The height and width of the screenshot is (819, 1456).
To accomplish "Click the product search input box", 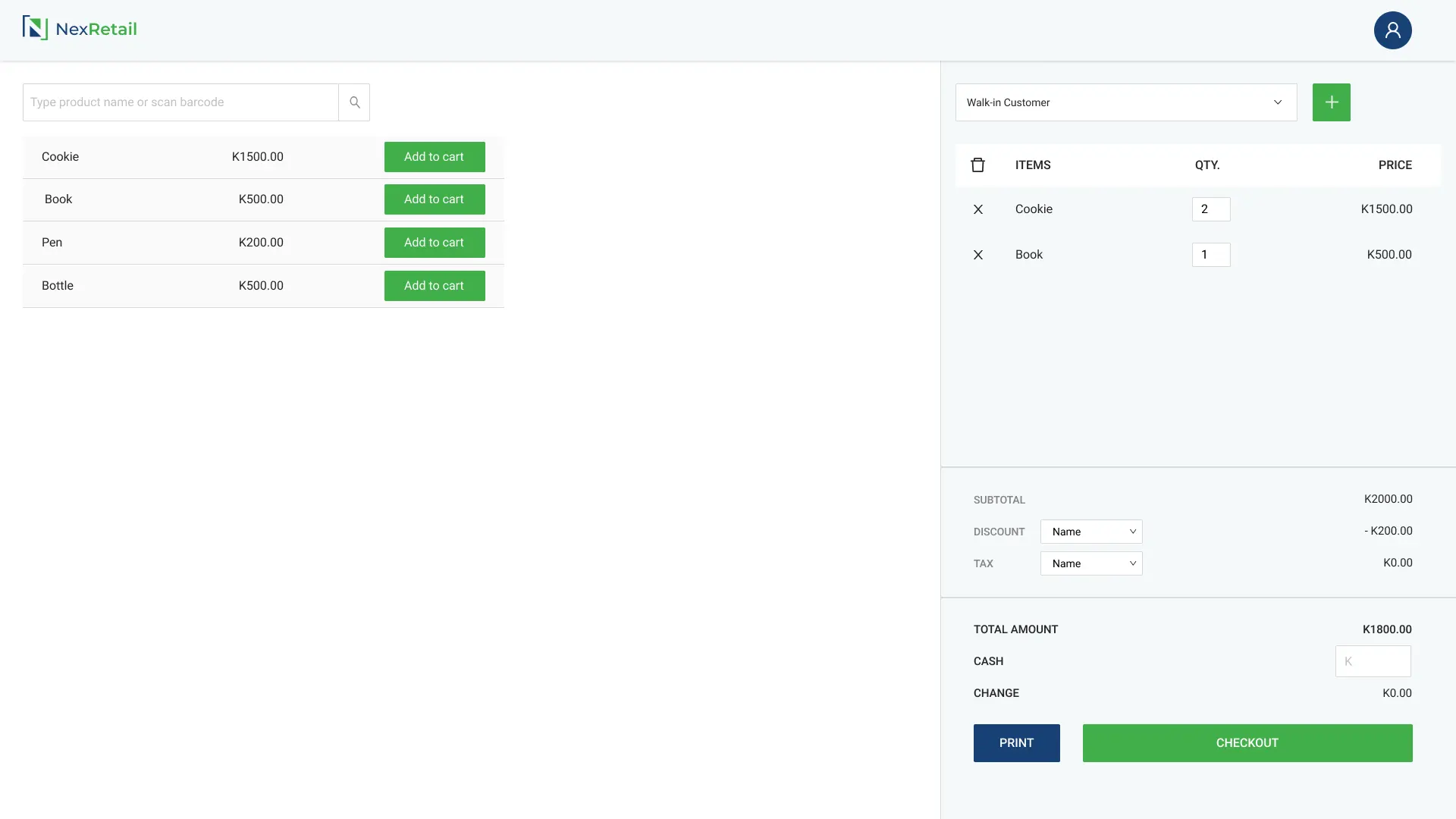I will (179, 102).
